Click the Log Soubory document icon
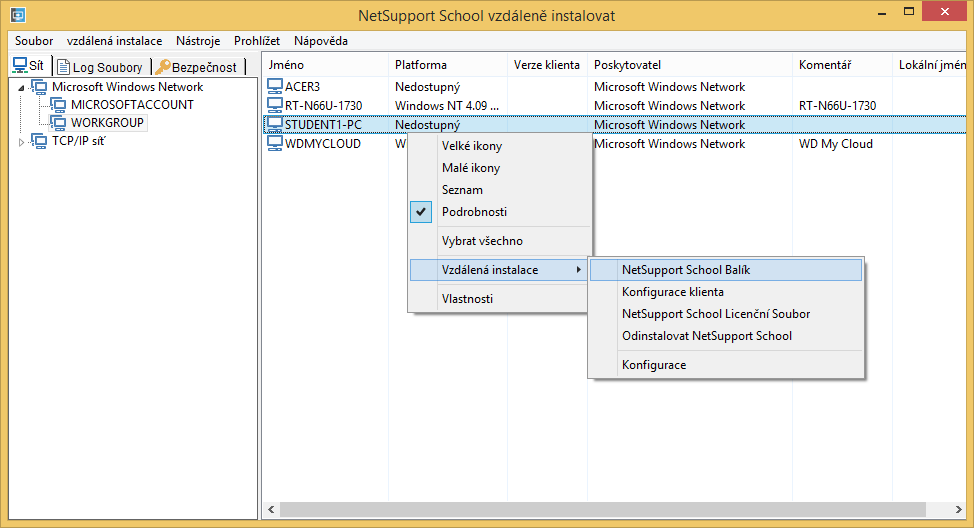This screenshot has height=528, width=974. [x=63, y=66]
